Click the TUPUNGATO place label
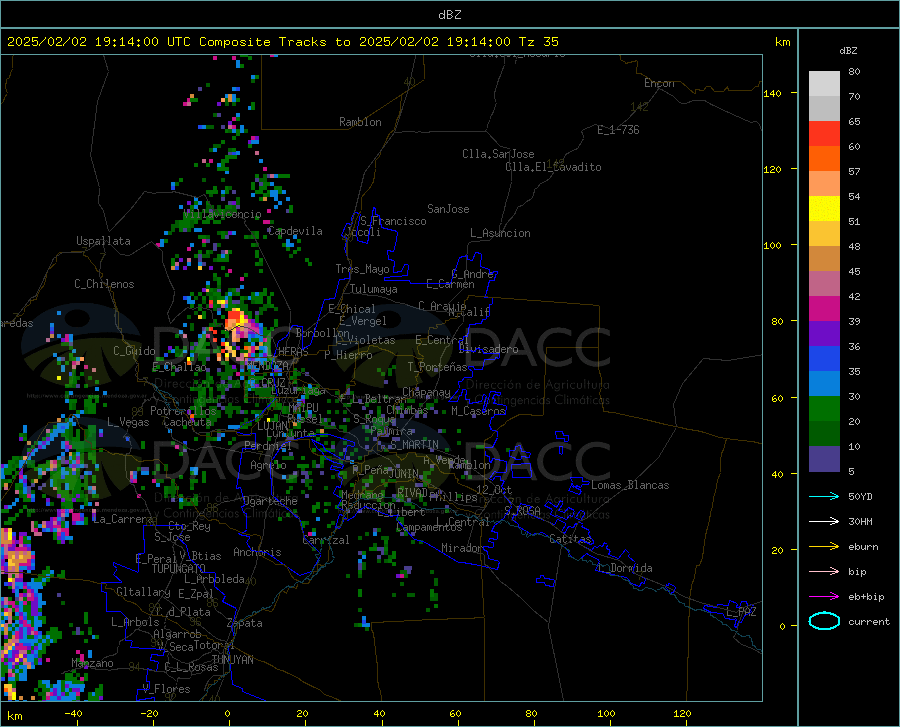The width and height of the screenshot is (900, 727). 179,569
